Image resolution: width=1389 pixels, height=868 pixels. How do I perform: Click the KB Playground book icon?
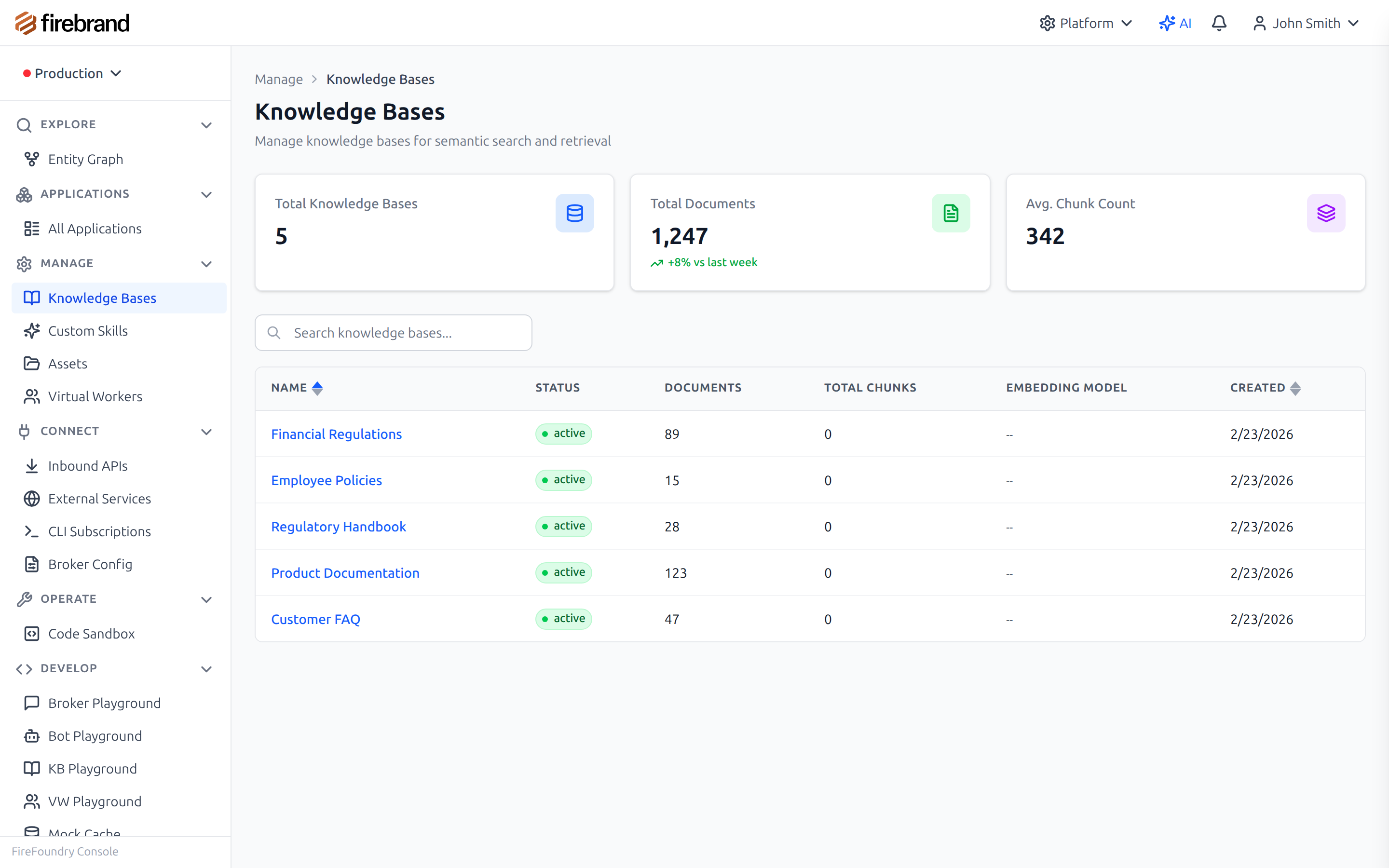(31, 768)
